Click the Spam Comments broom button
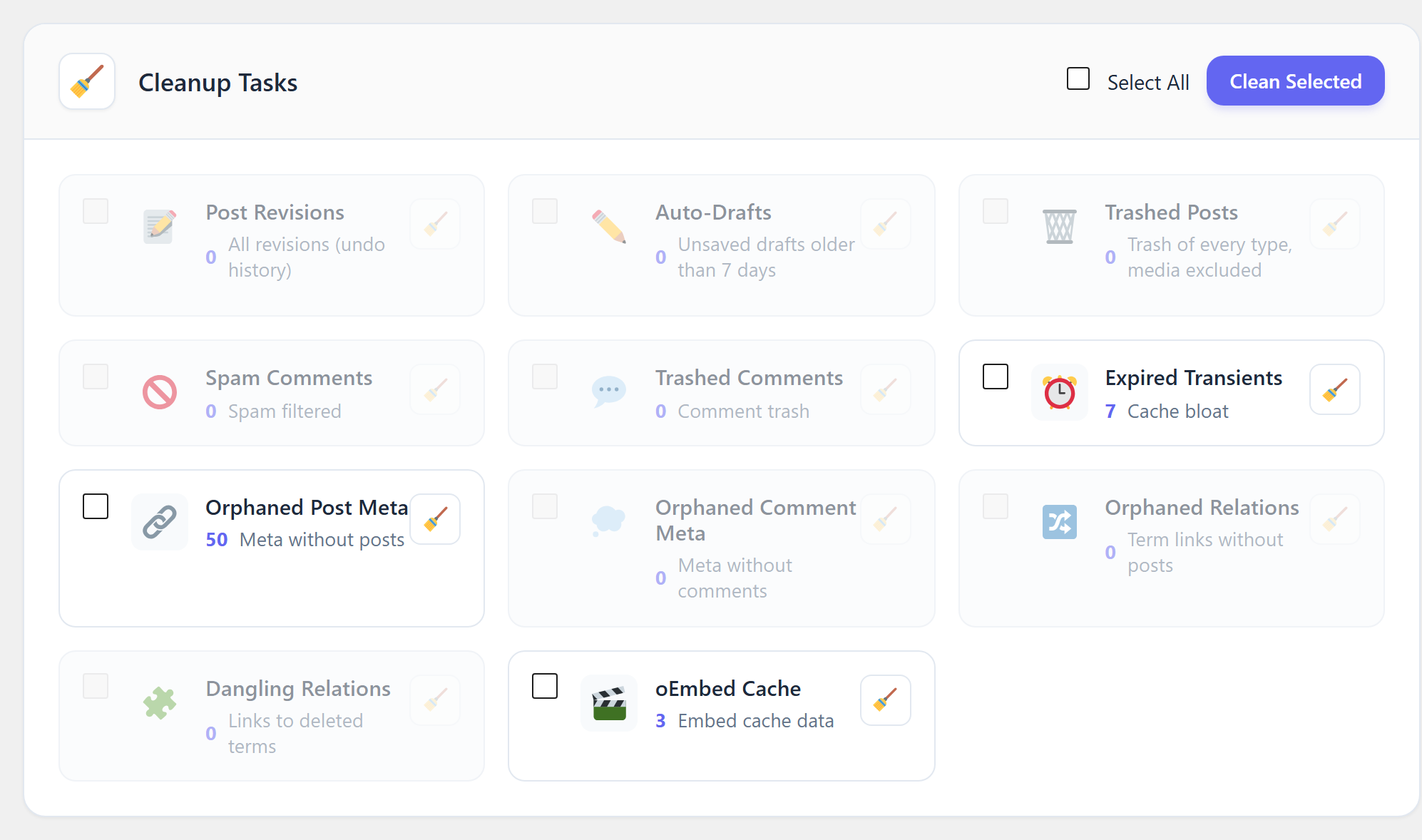The width and height of the screenshot is (1422, 840). point(435,389)
